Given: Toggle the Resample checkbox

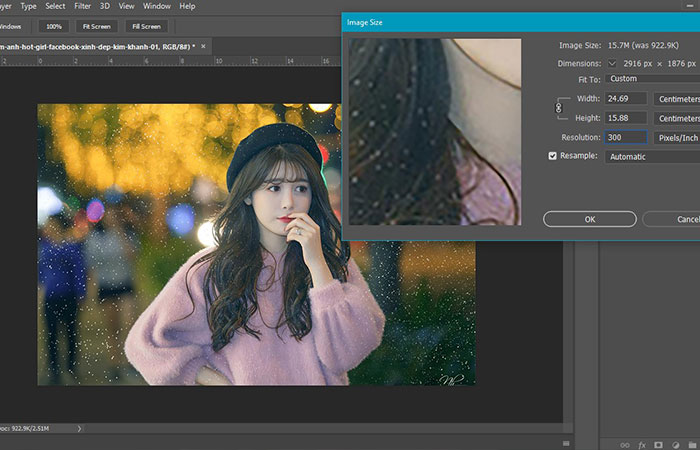Looking at the screenshot, I should [553, 156].
